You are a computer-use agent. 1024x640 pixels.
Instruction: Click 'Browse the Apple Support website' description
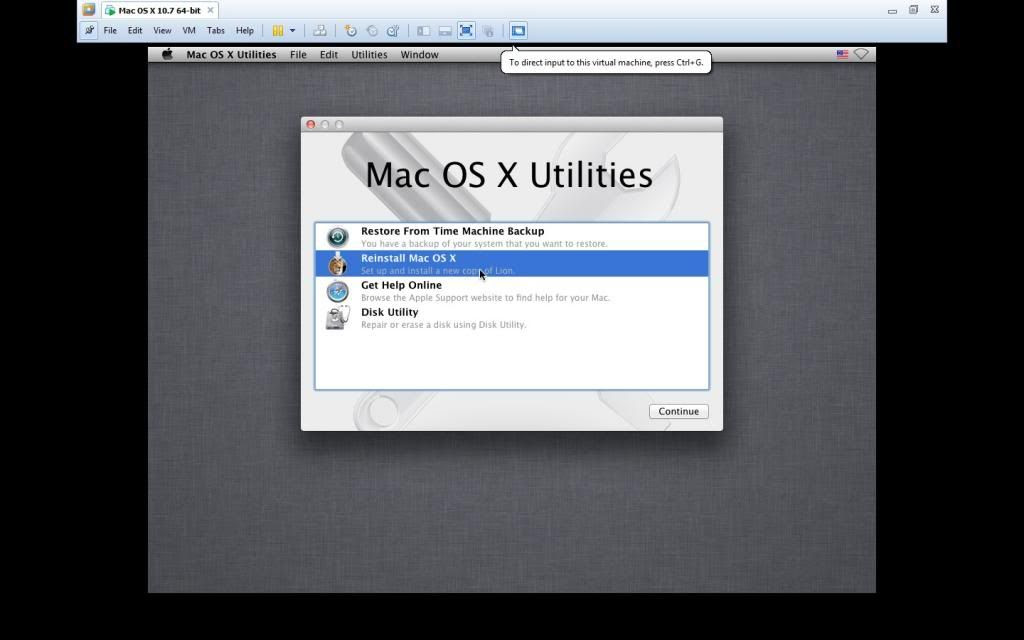[x=485, y=298]
